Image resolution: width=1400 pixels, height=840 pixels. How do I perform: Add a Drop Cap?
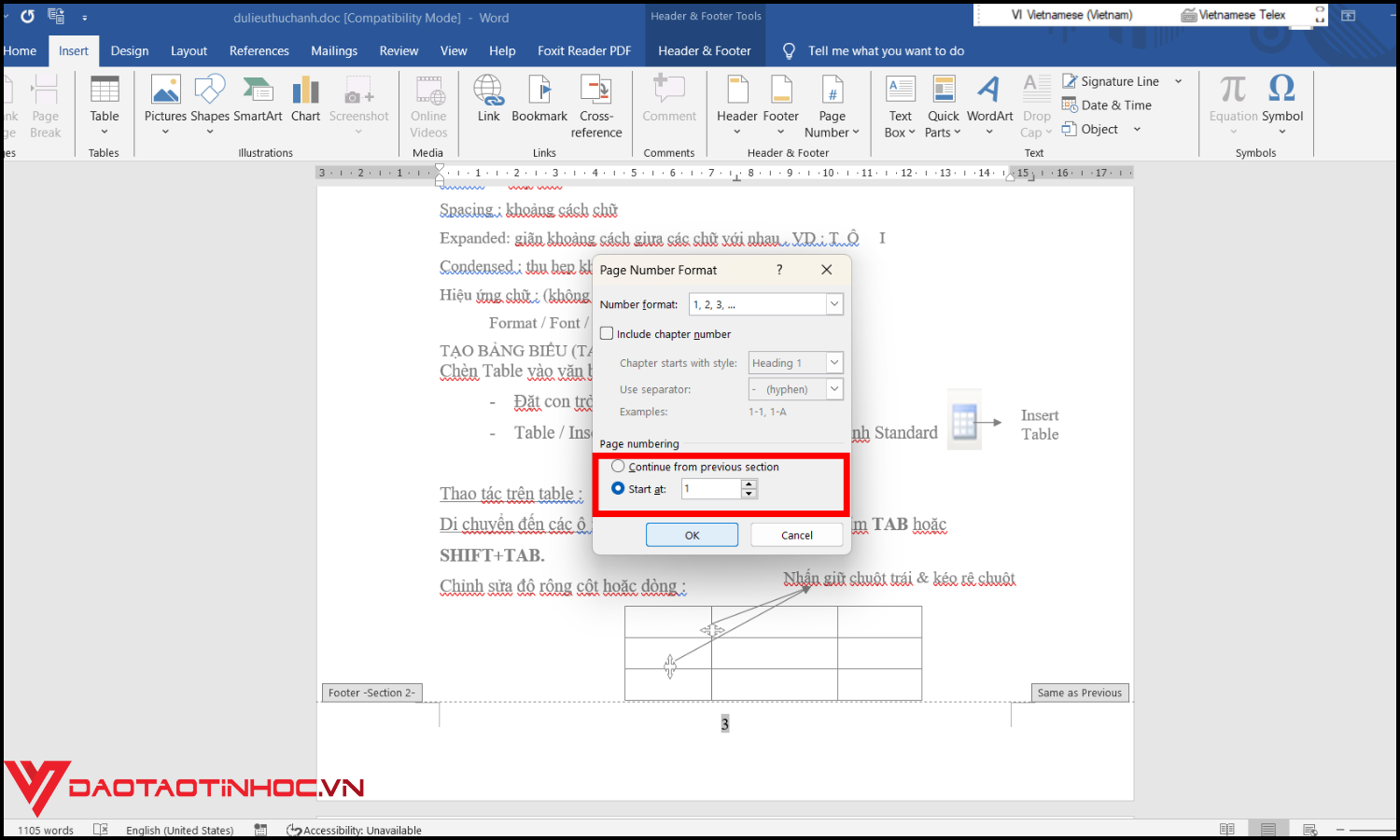[x=1036, y=105]
